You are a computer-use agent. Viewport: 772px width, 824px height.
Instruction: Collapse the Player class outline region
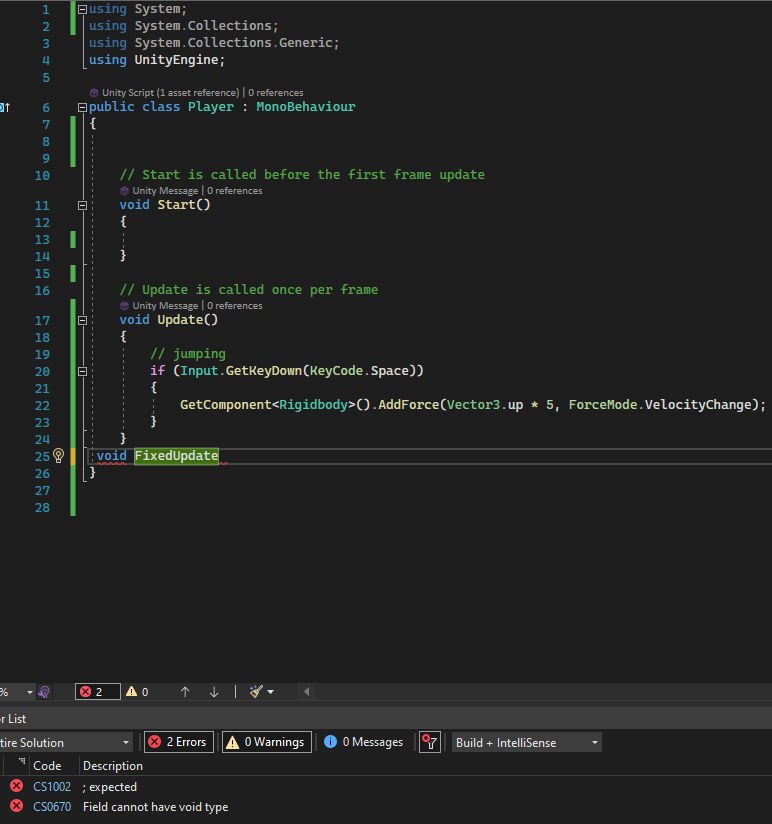82,107
